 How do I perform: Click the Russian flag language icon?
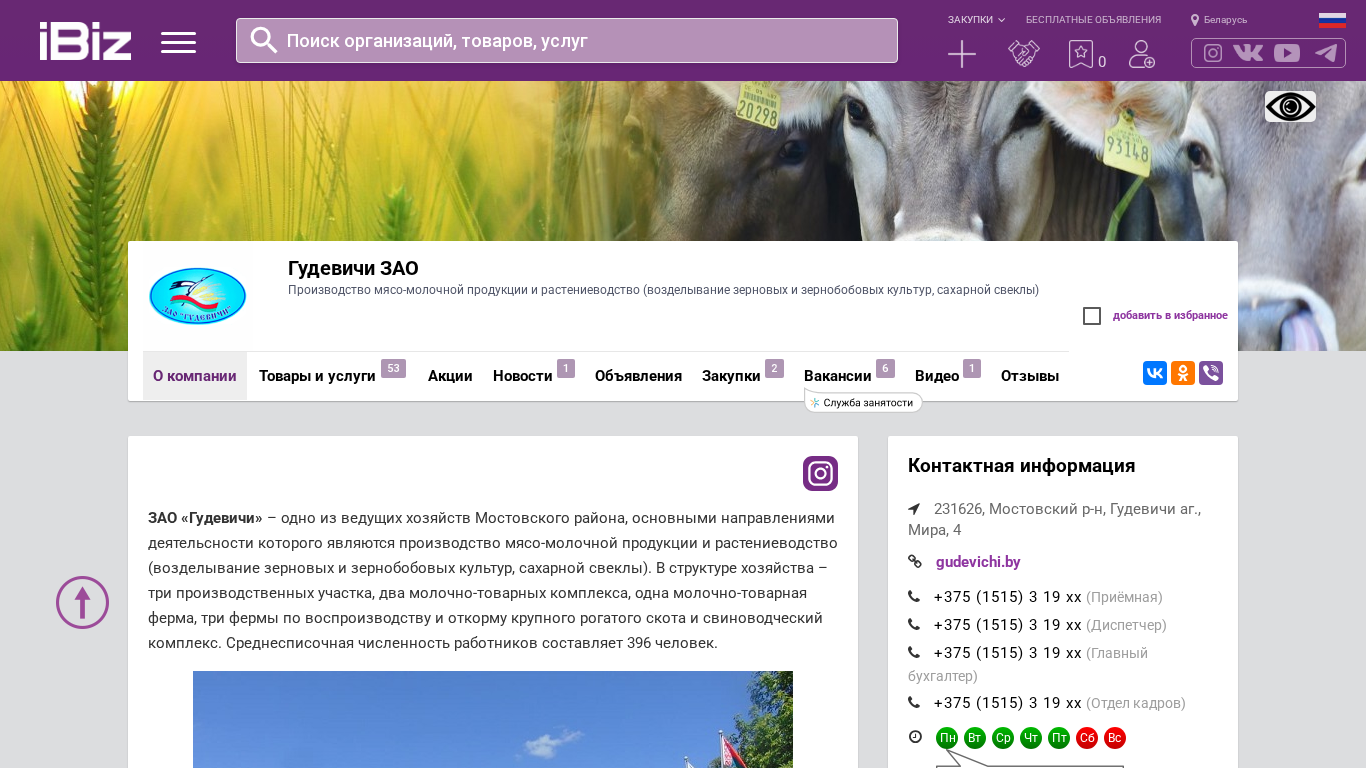(1332, 20)
